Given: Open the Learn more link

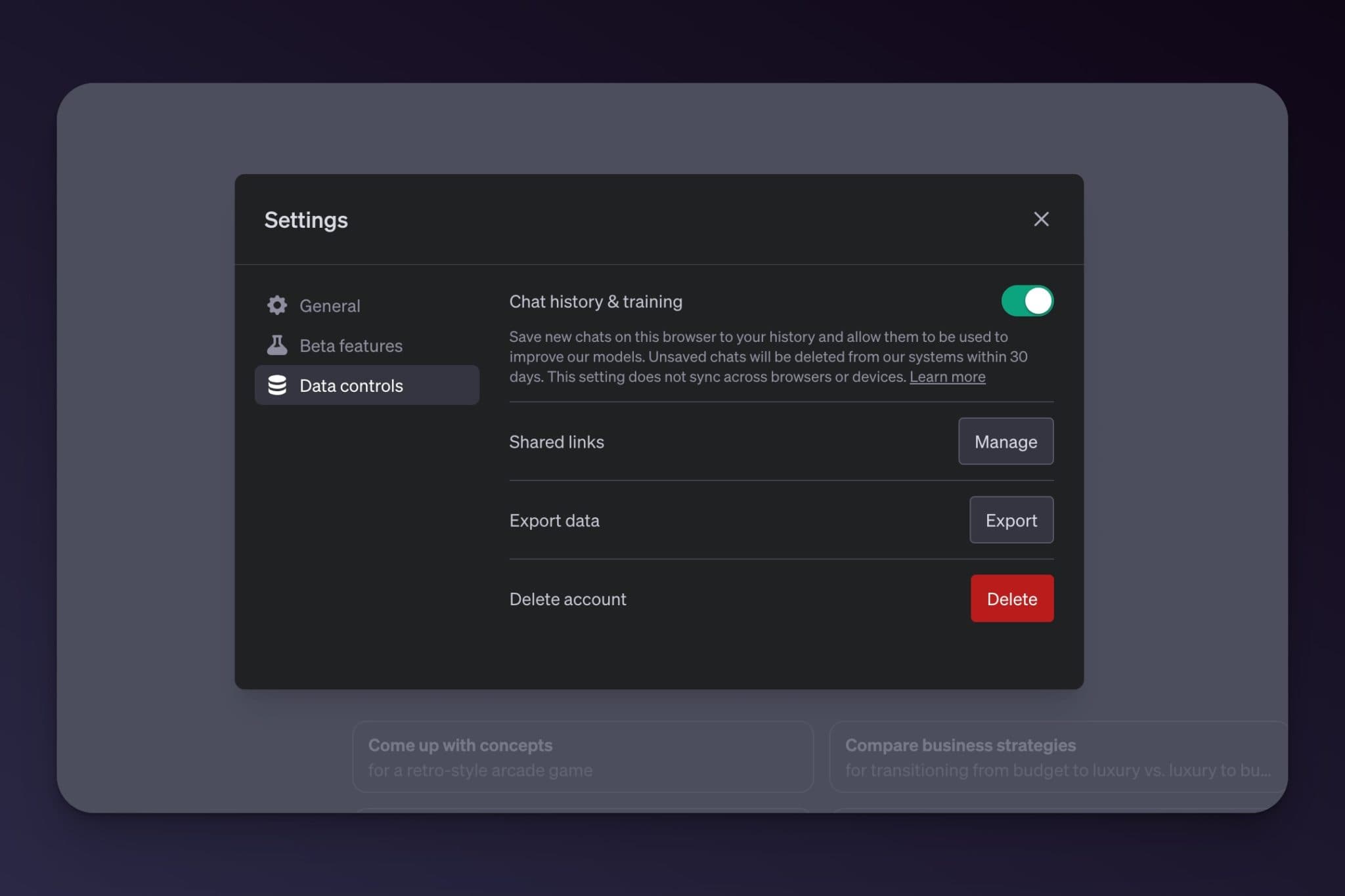Looking at the screenshot, I should click(947, 376).
